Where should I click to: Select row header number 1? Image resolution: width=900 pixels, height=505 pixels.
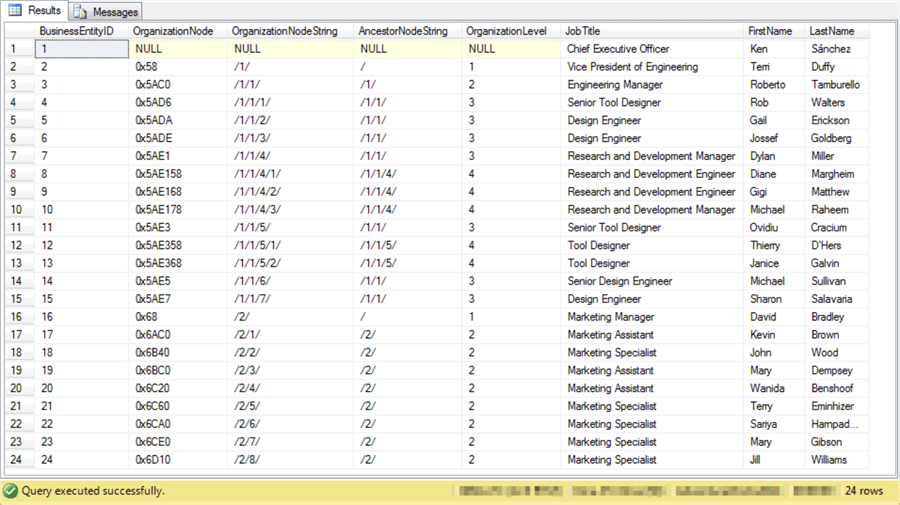pyautogui.click(x=20, y=49)
